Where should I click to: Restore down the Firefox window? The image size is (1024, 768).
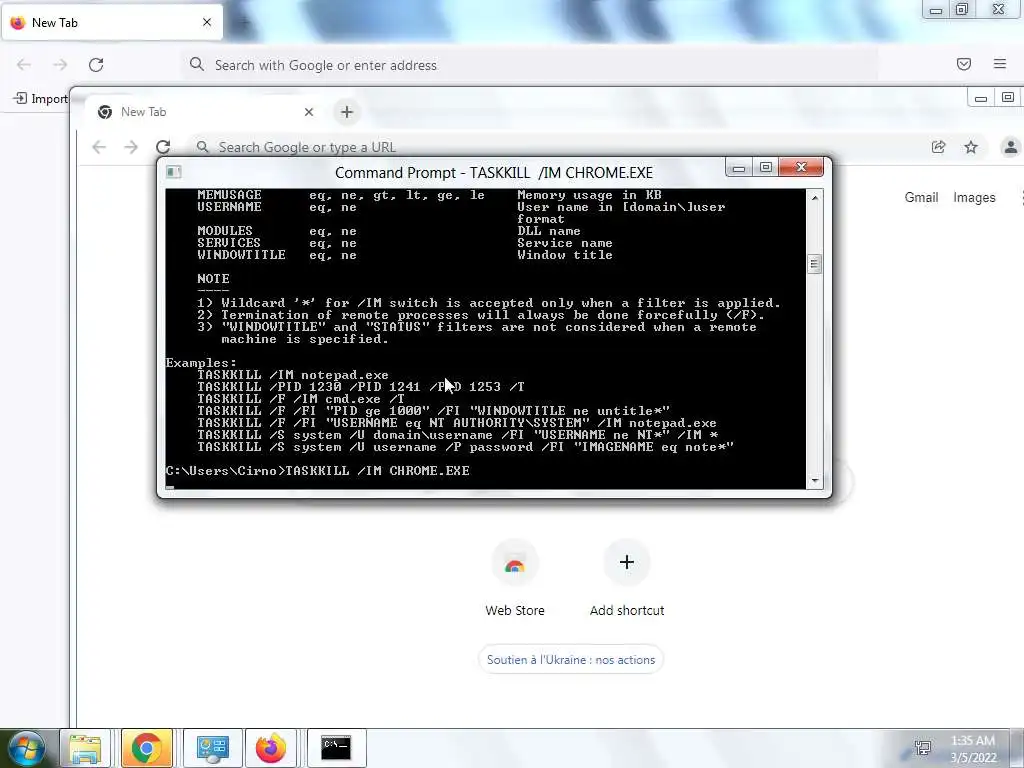coord(962,10)
